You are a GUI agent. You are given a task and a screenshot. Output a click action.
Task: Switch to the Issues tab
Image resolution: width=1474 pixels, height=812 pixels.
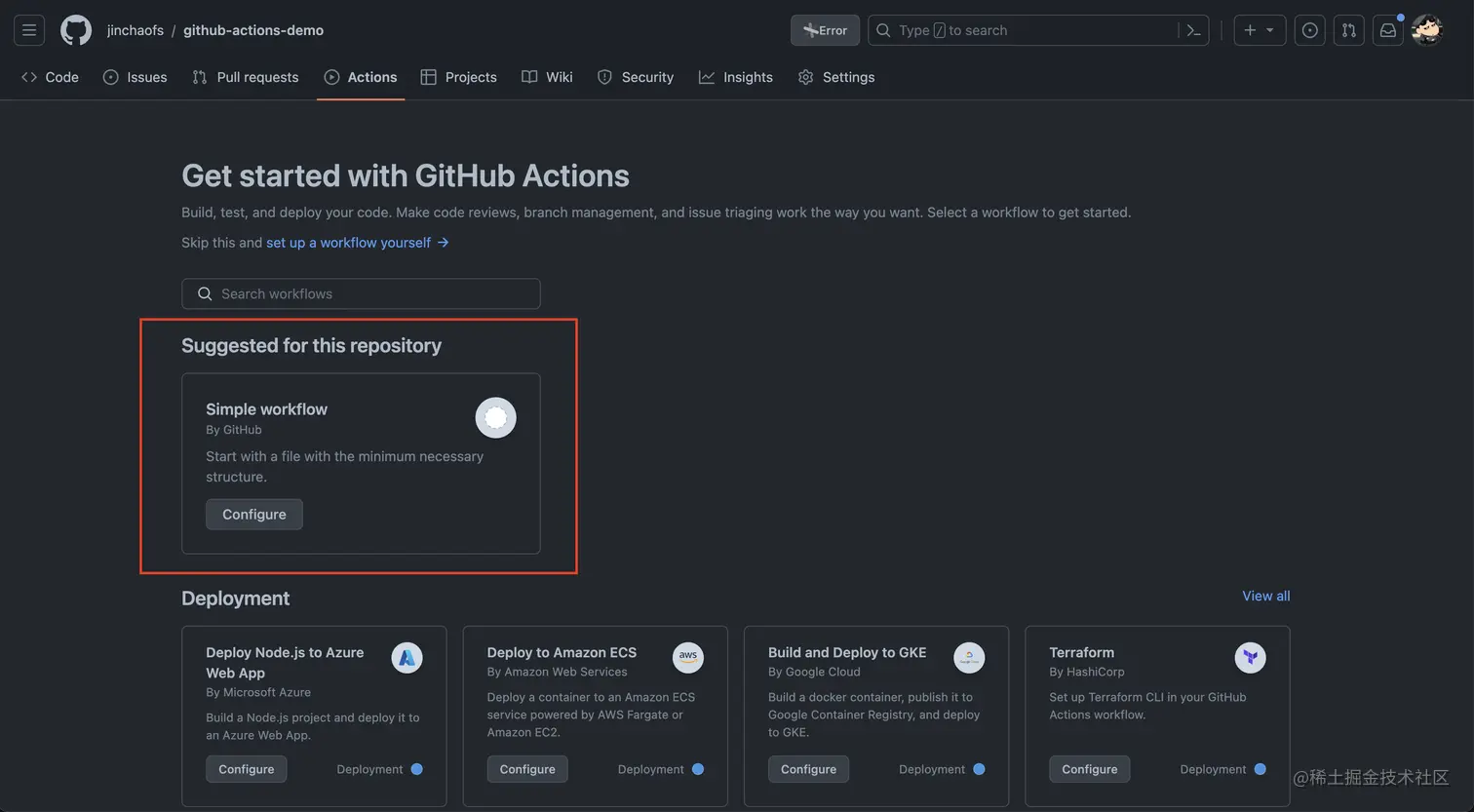(135, 77)
